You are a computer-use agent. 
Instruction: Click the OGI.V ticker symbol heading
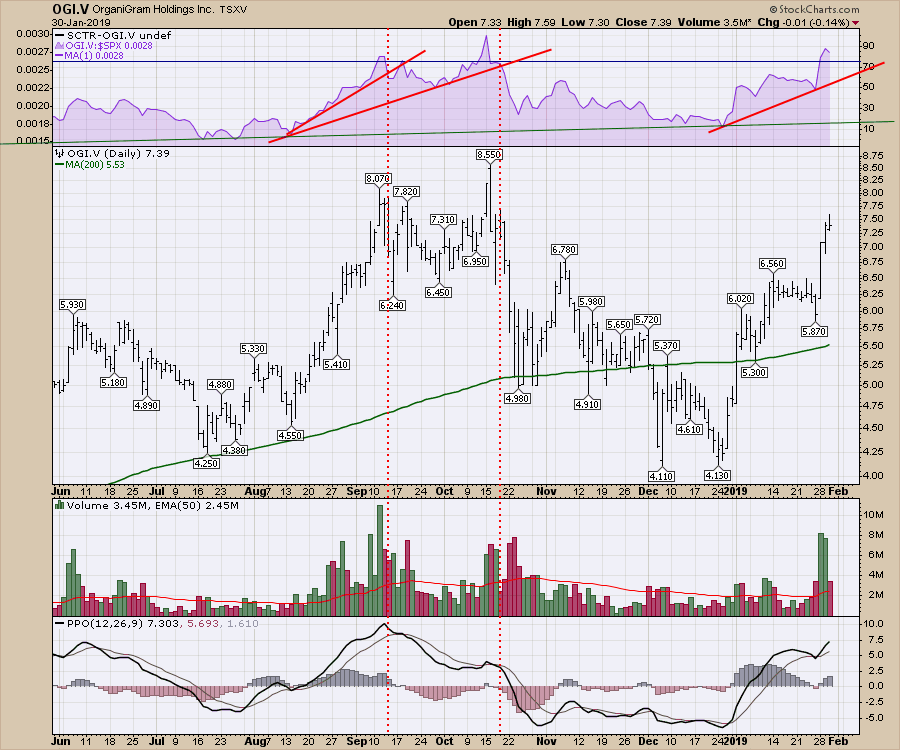pos(70,9)
